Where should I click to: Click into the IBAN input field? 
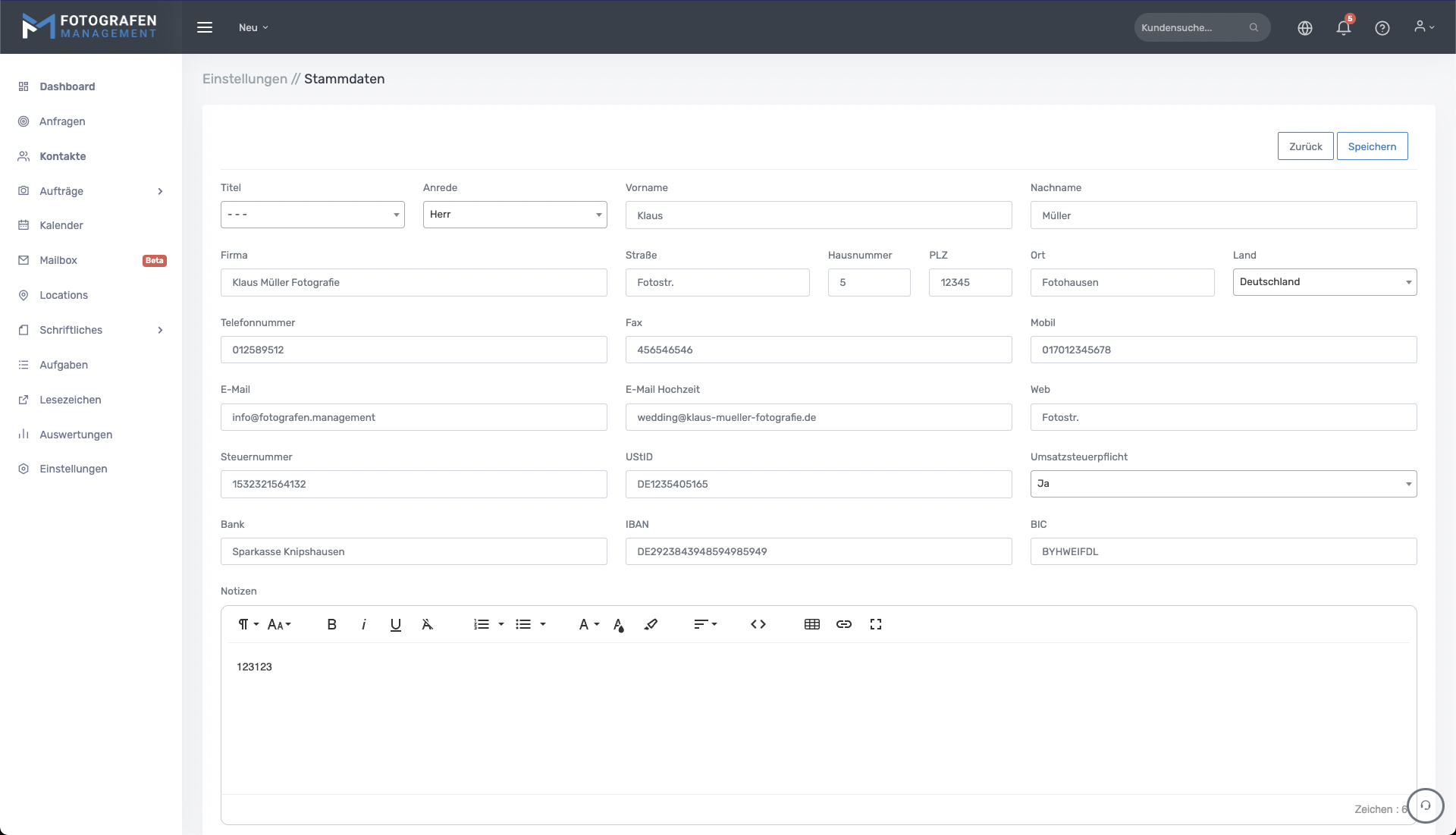click(817, 551)
